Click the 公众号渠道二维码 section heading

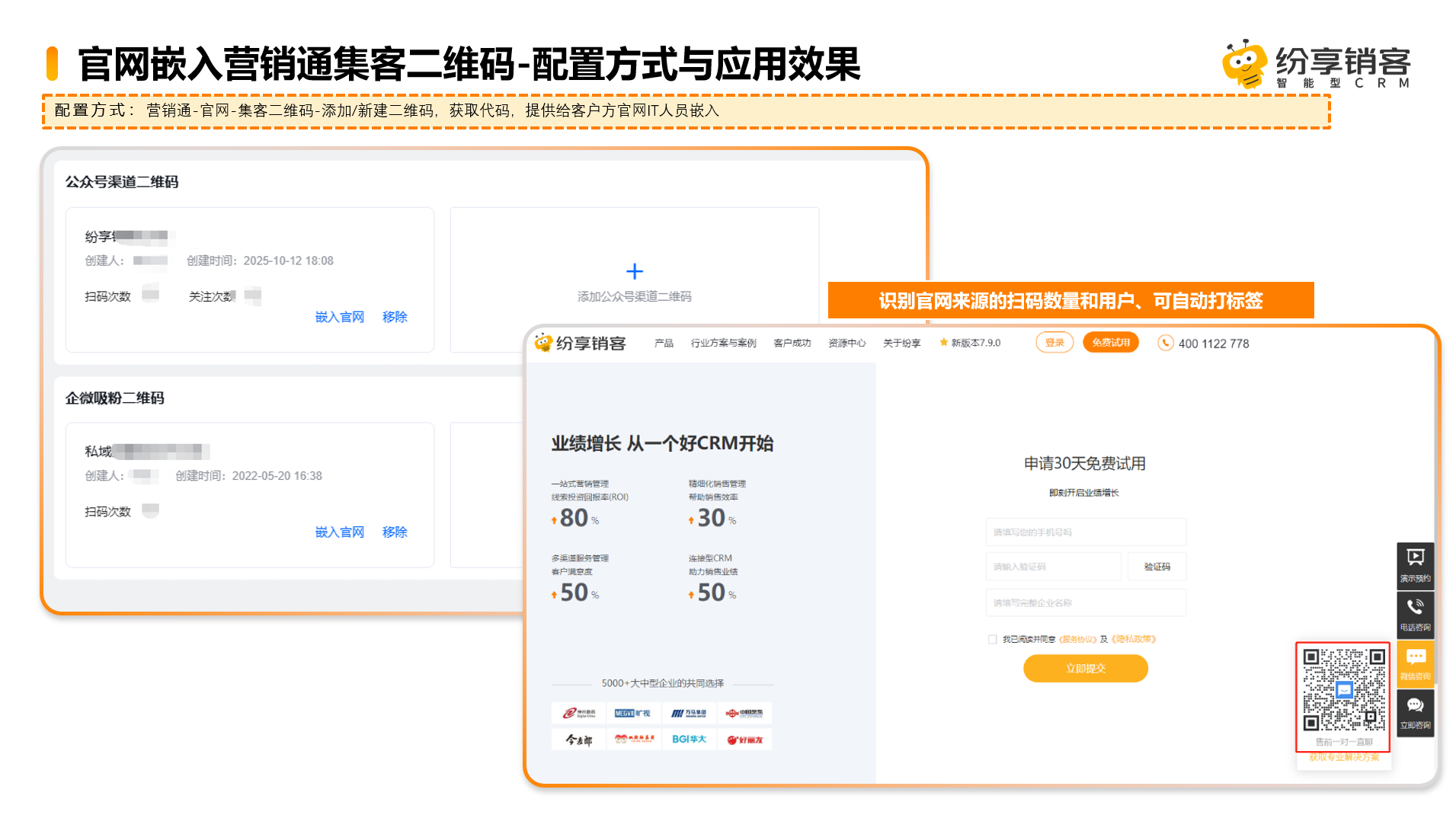(x=121, y=182)
